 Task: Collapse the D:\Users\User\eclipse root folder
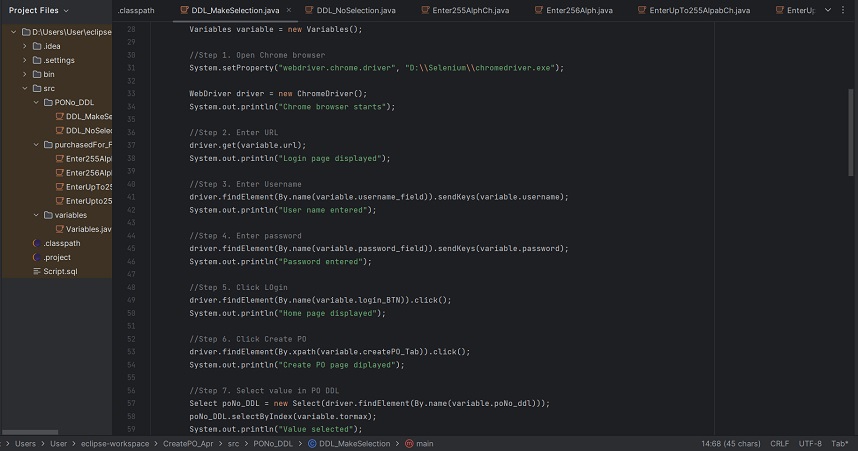pyautogui.click(x=14, y=32)
